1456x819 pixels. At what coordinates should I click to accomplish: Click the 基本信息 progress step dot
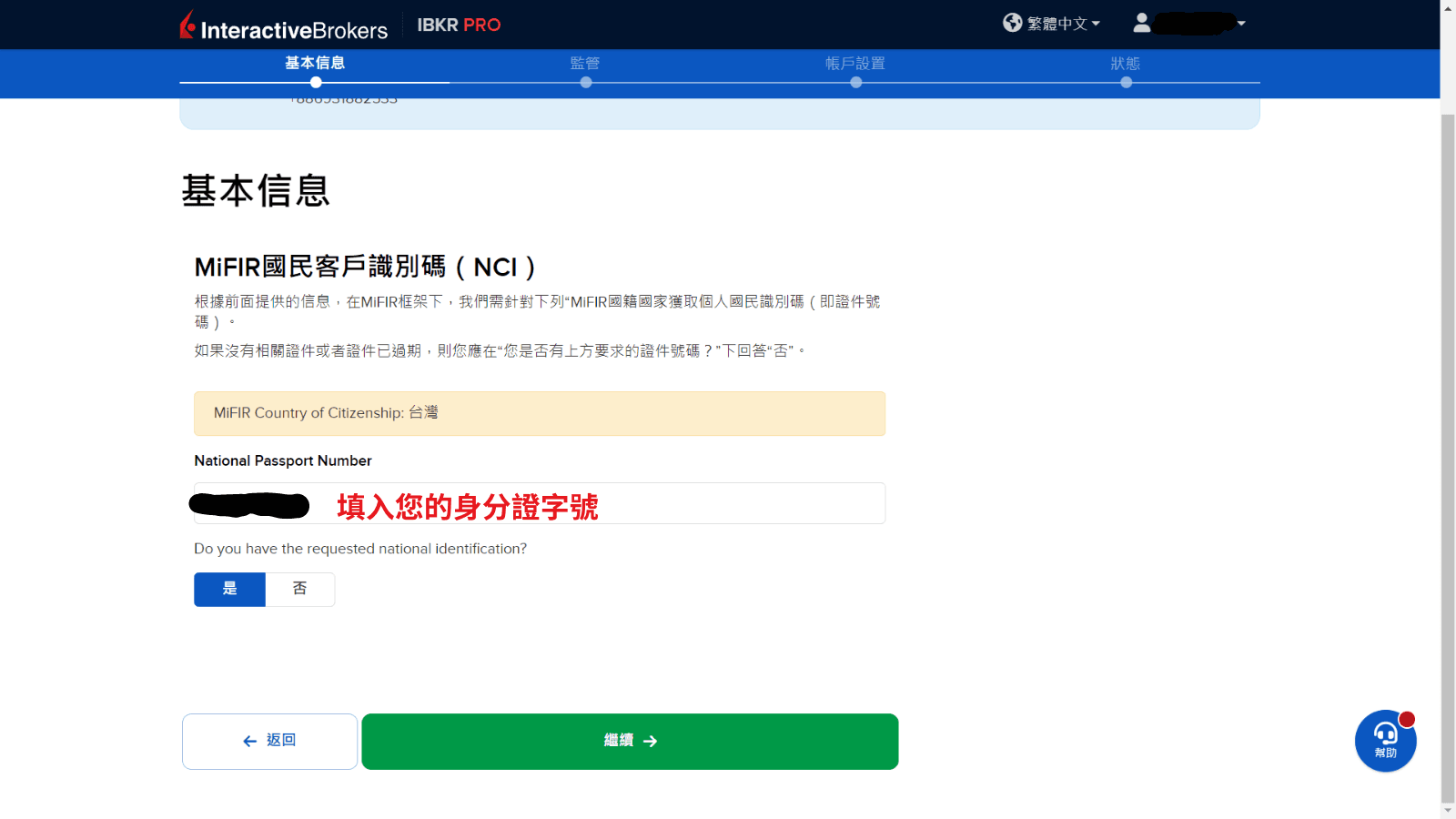coord(315,82)
